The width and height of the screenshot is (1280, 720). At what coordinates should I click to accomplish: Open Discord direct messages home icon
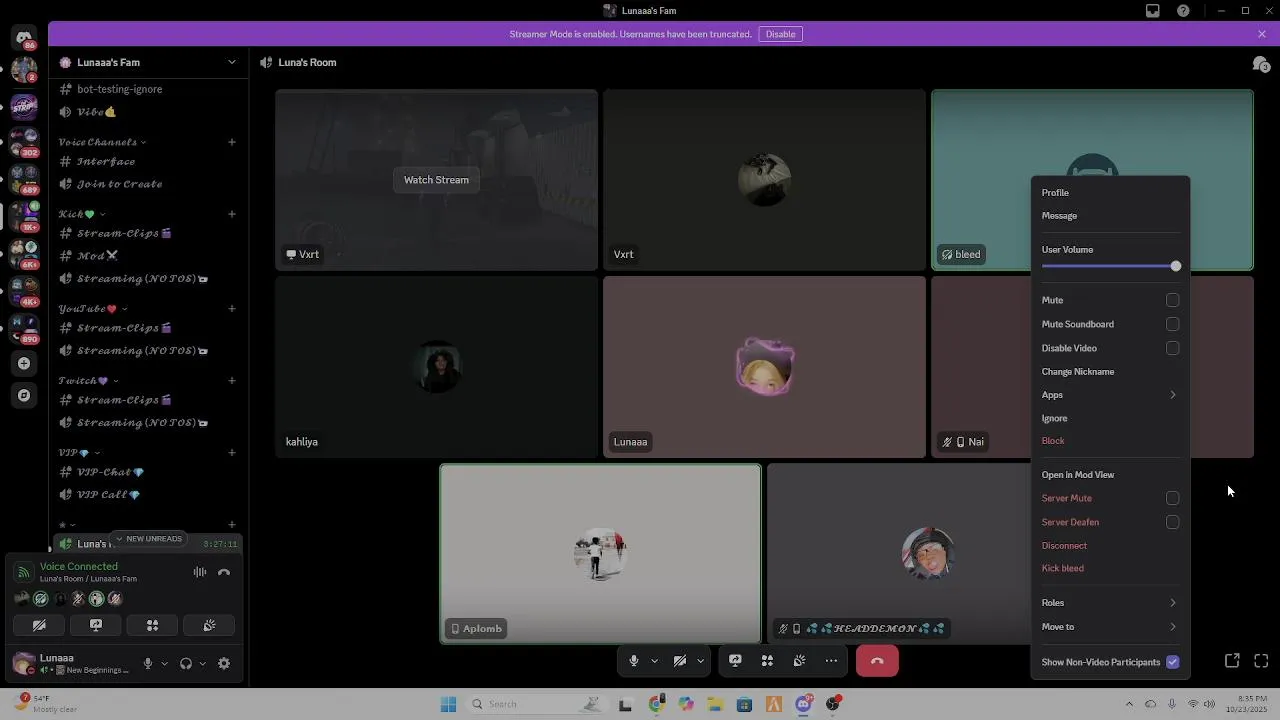[24, 38]
